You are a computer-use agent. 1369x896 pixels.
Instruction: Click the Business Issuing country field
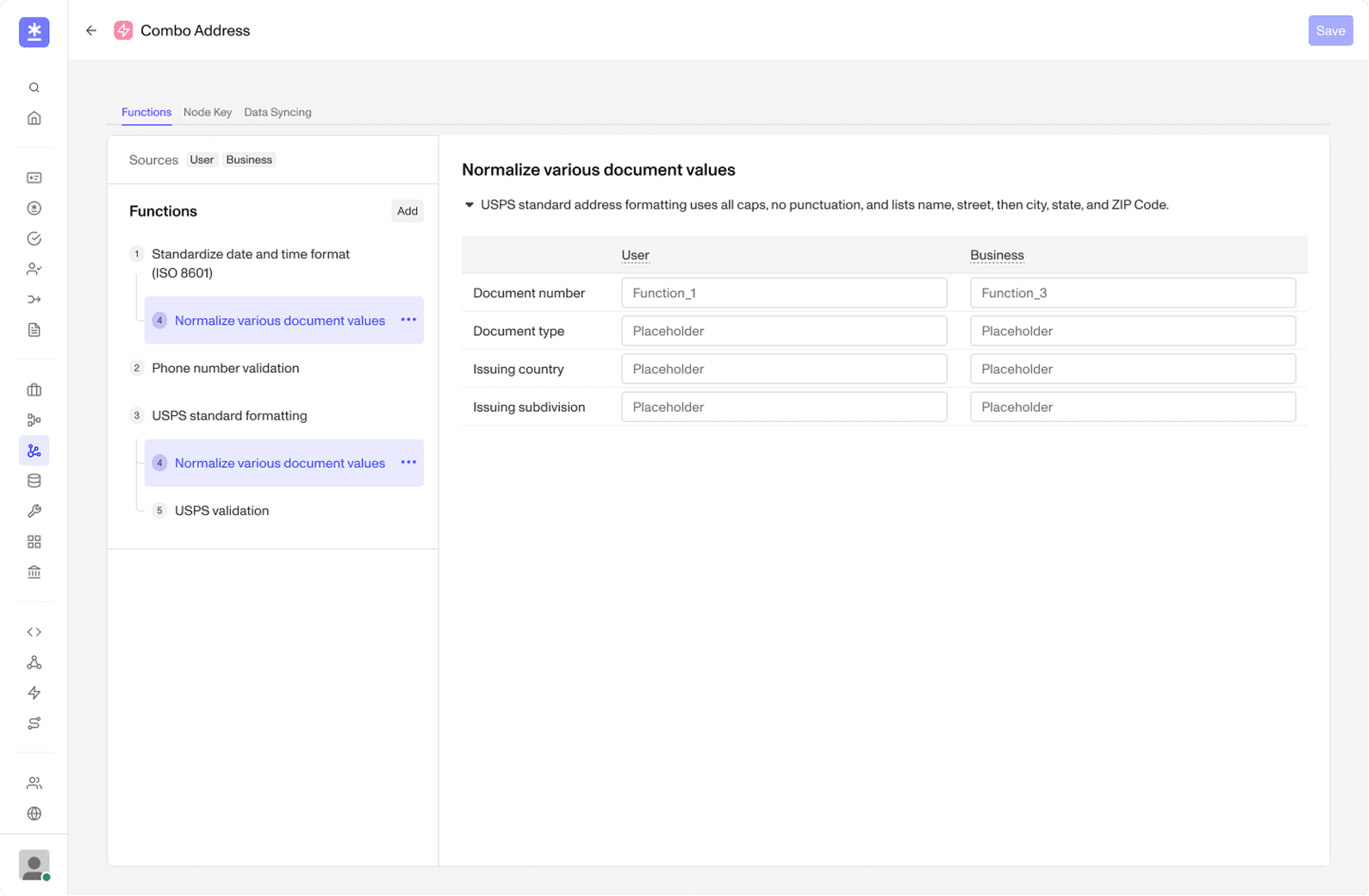1133,369
